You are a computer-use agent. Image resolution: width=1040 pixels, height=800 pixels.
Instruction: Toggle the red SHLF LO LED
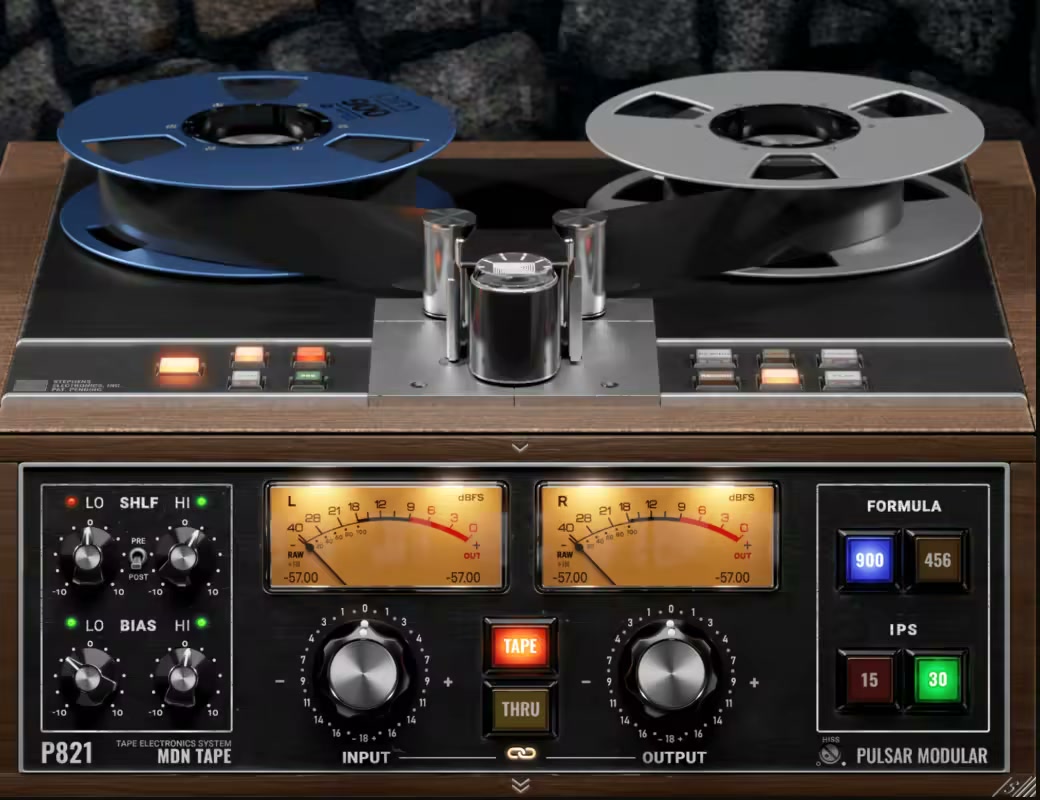tap(70, 502)
